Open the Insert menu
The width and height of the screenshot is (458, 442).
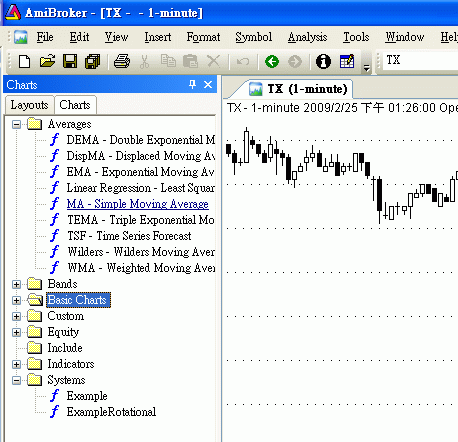coord(158,37)
